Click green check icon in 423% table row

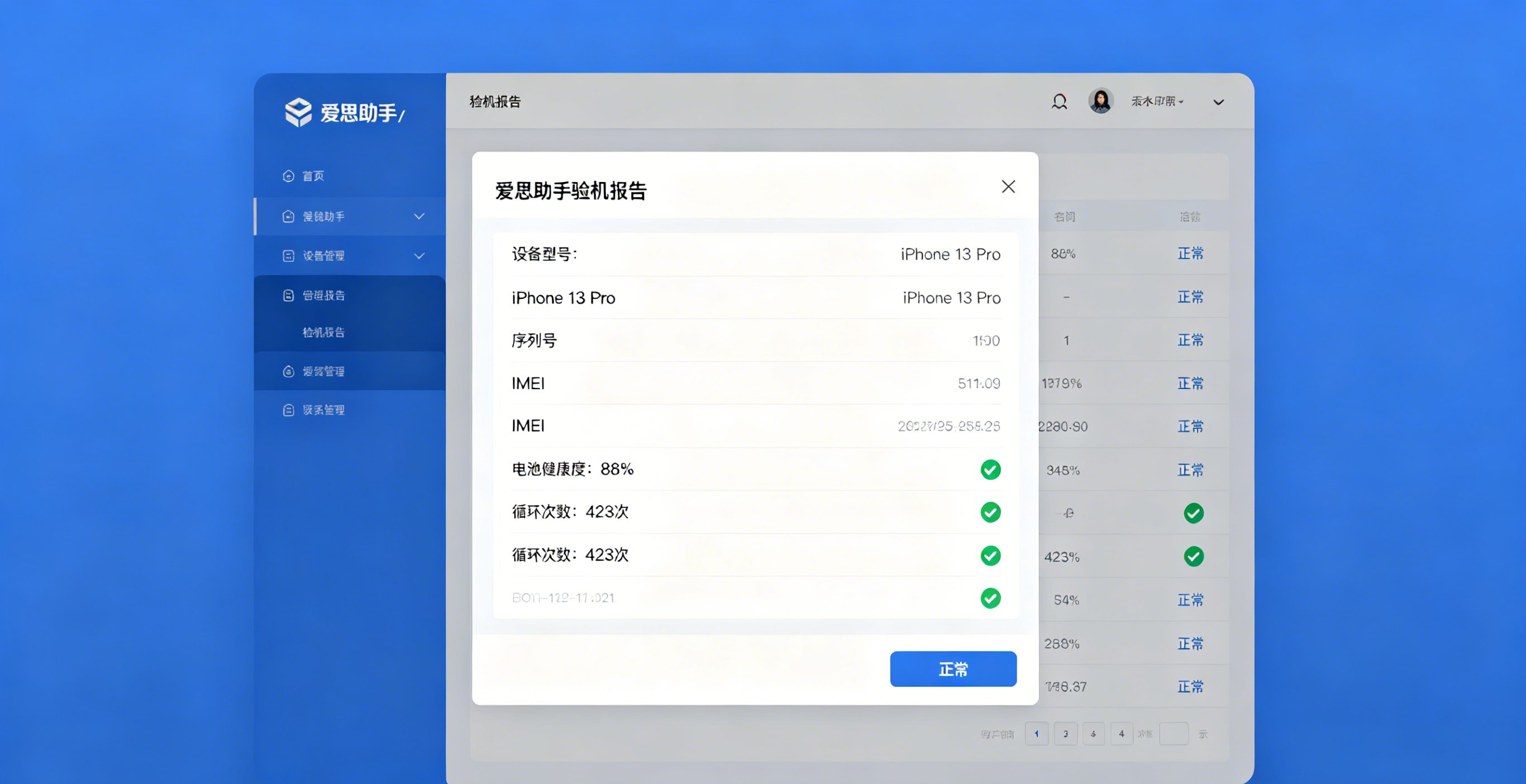click(x=1194, y=557)
